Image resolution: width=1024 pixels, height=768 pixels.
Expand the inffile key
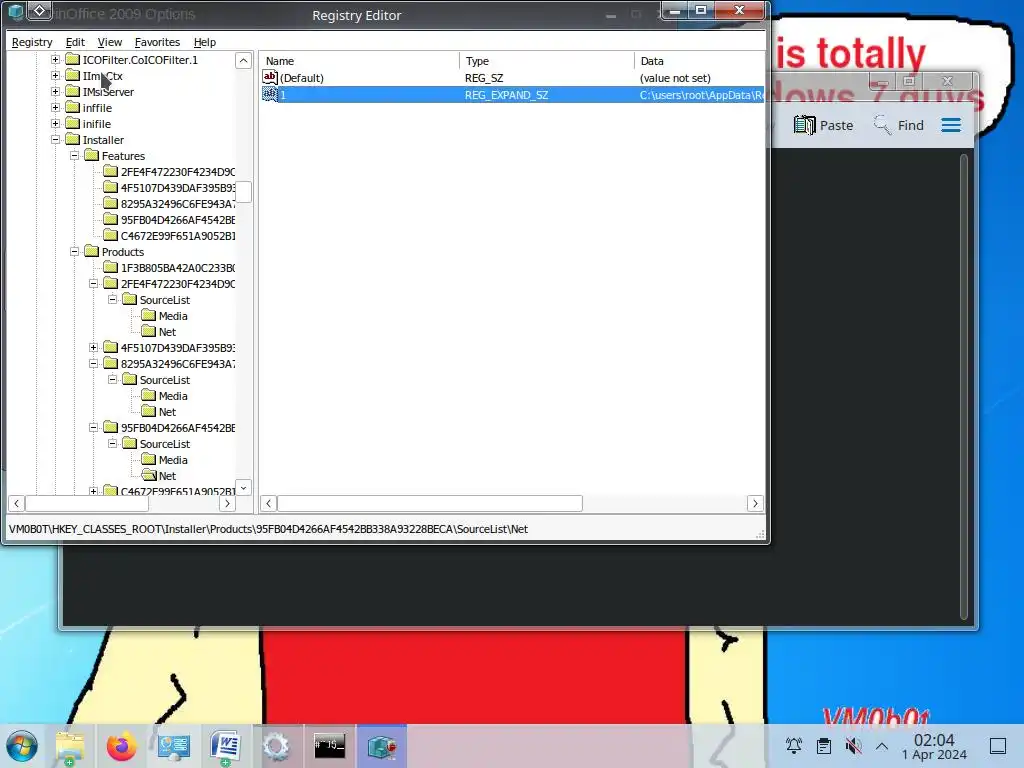coord(56,108)
